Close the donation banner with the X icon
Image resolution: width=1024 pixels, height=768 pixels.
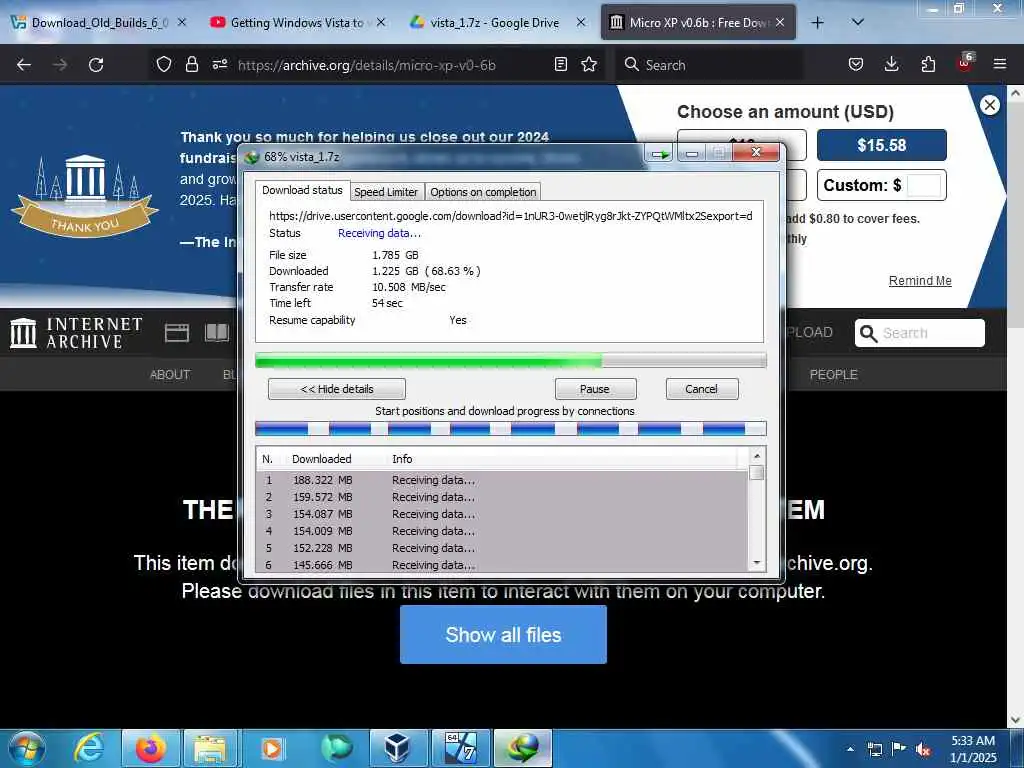[x=989, y=105]
